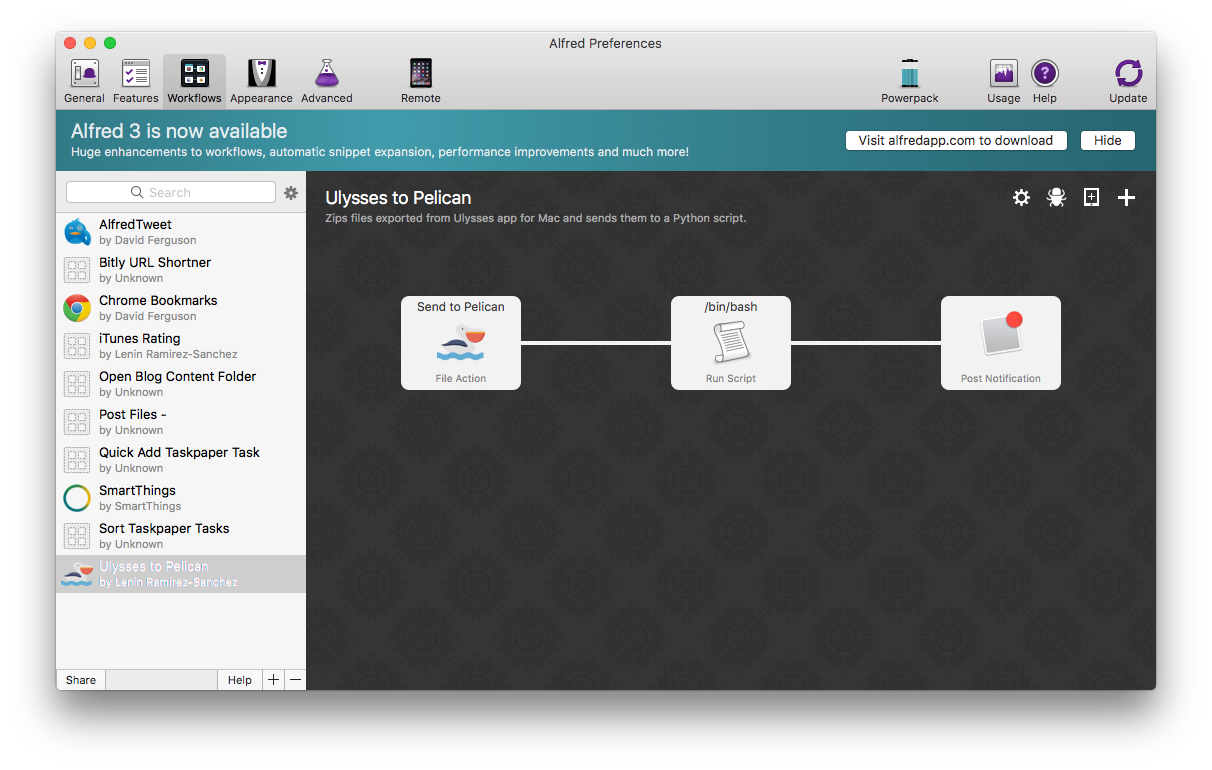Select the SmartThings workflow
The image size is (1212, 770).
[x=181, y=498]
